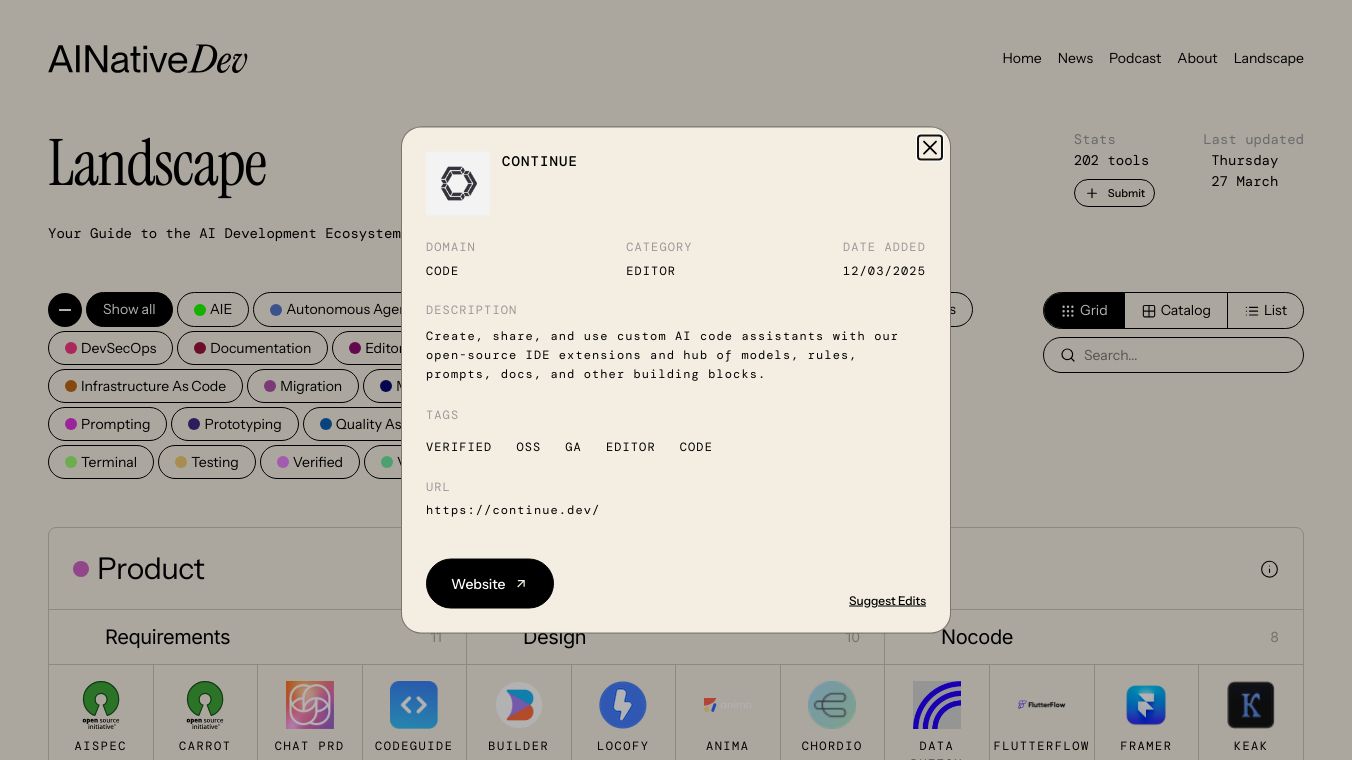Toggle the Infrastructure As Code filter
The image size is (1352, 760).
[145, 386]
